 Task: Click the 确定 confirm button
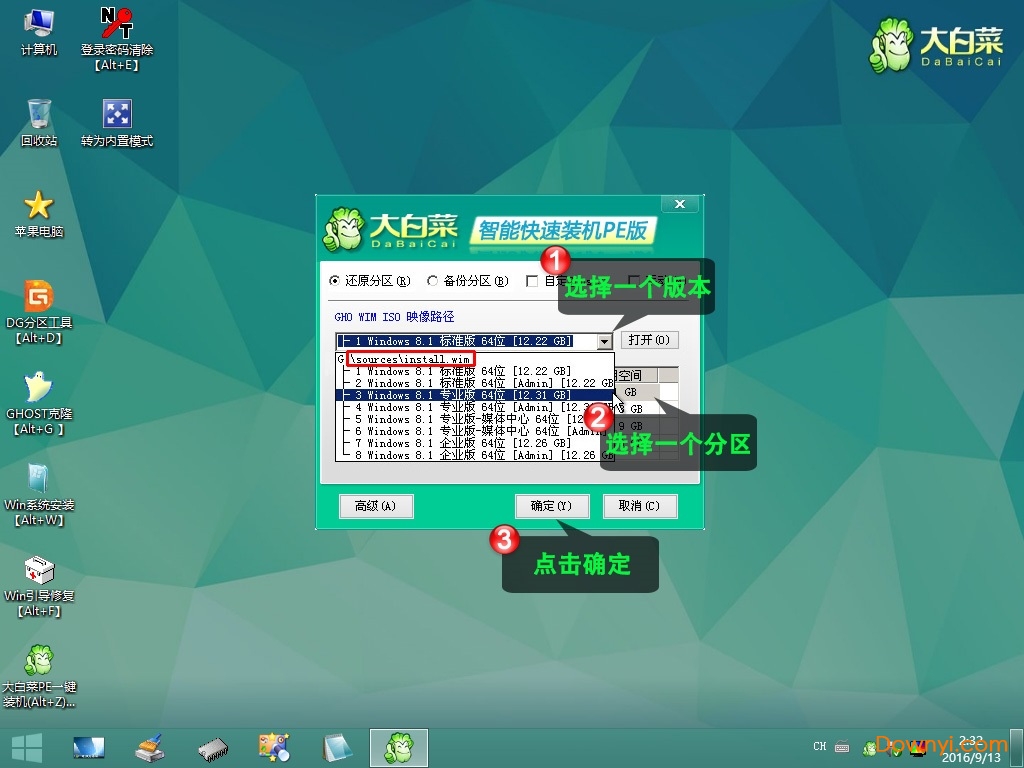[551, 506]
